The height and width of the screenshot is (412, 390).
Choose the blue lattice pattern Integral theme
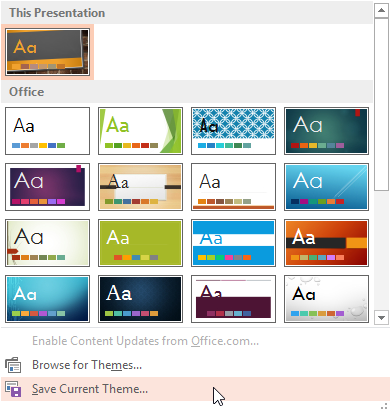(233, 131)
